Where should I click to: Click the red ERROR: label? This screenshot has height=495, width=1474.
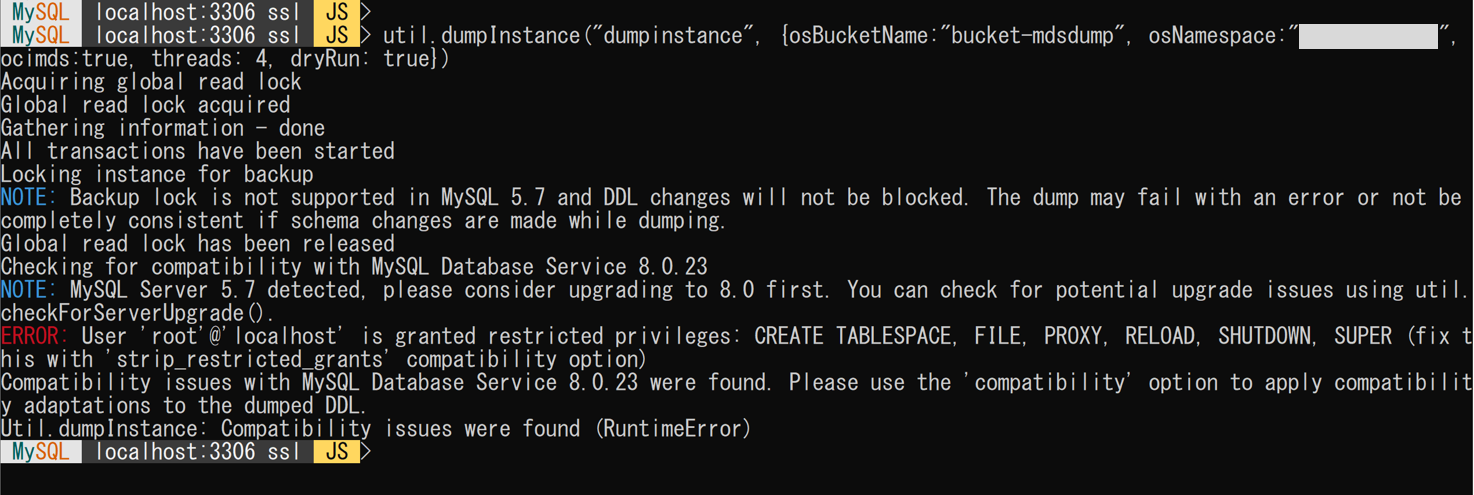[x=35, y=336]
